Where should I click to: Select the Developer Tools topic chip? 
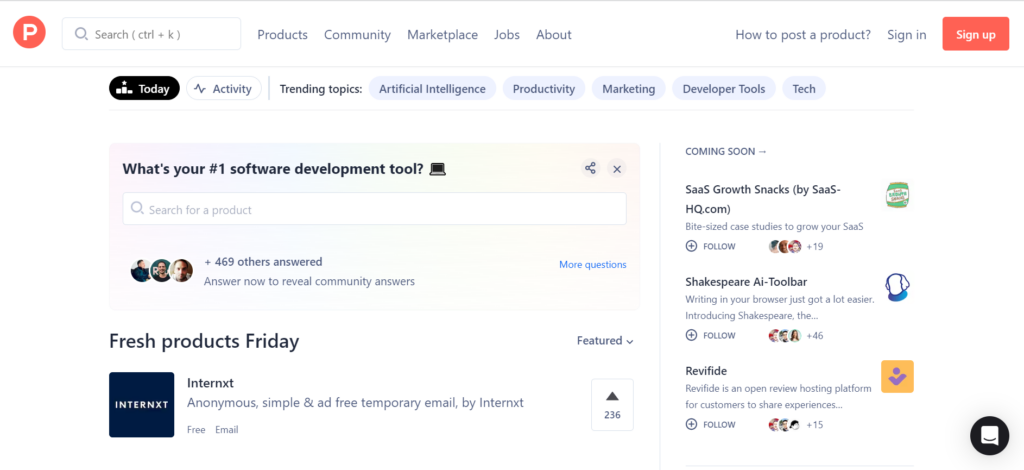(724, 88)
